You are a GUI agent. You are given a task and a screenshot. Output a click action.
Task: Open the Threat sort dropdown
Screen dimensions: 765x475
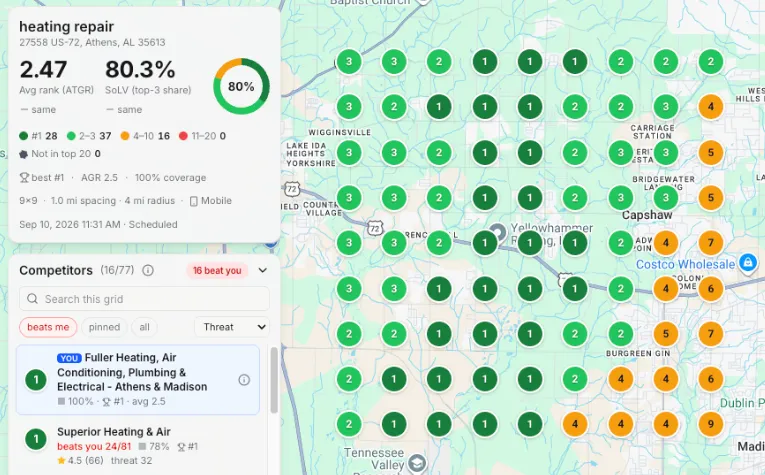pyautogui.click(x=232, y=327)
